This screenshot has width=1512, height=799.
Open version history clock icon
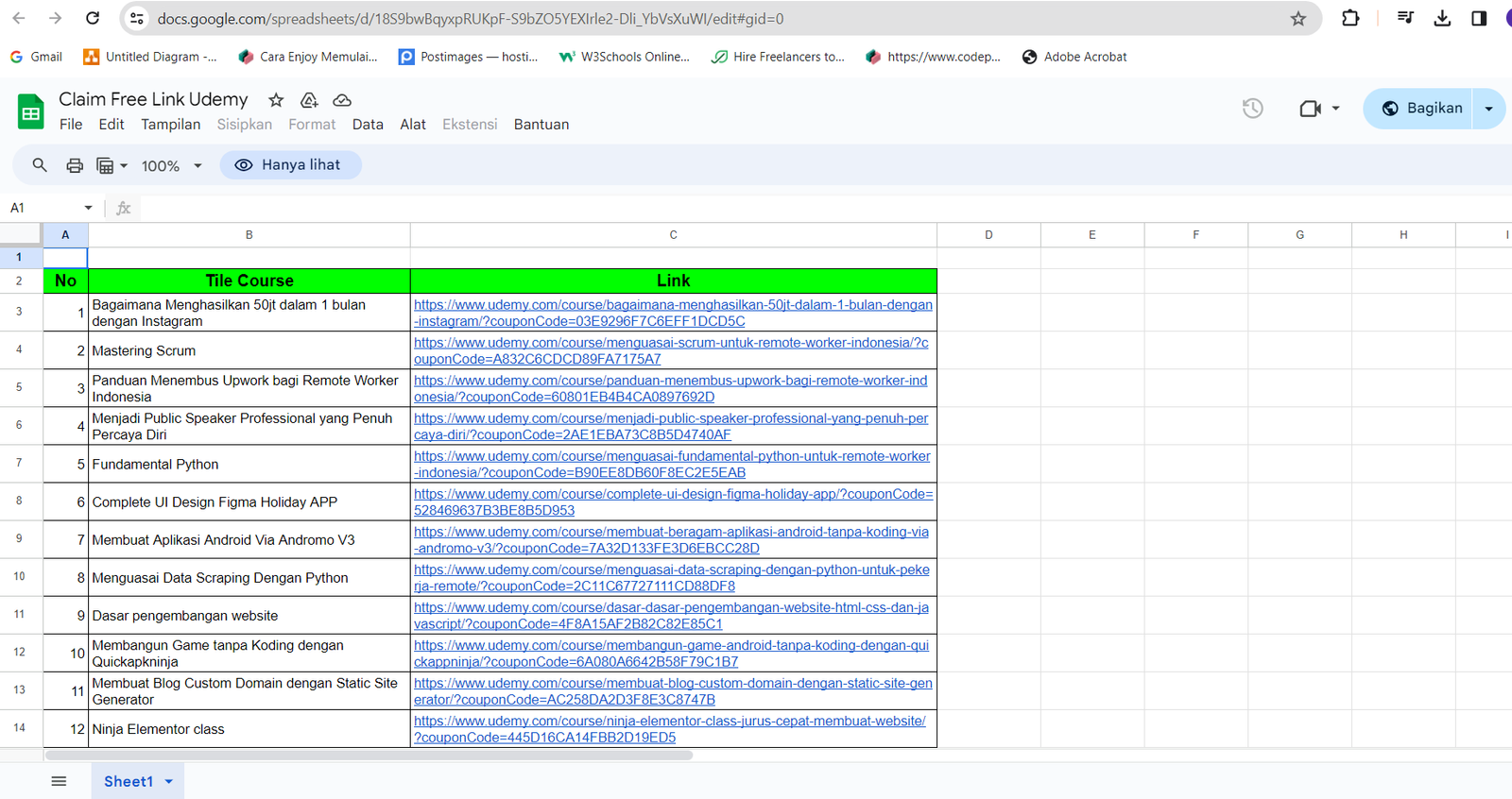[x=1253, y=108]
